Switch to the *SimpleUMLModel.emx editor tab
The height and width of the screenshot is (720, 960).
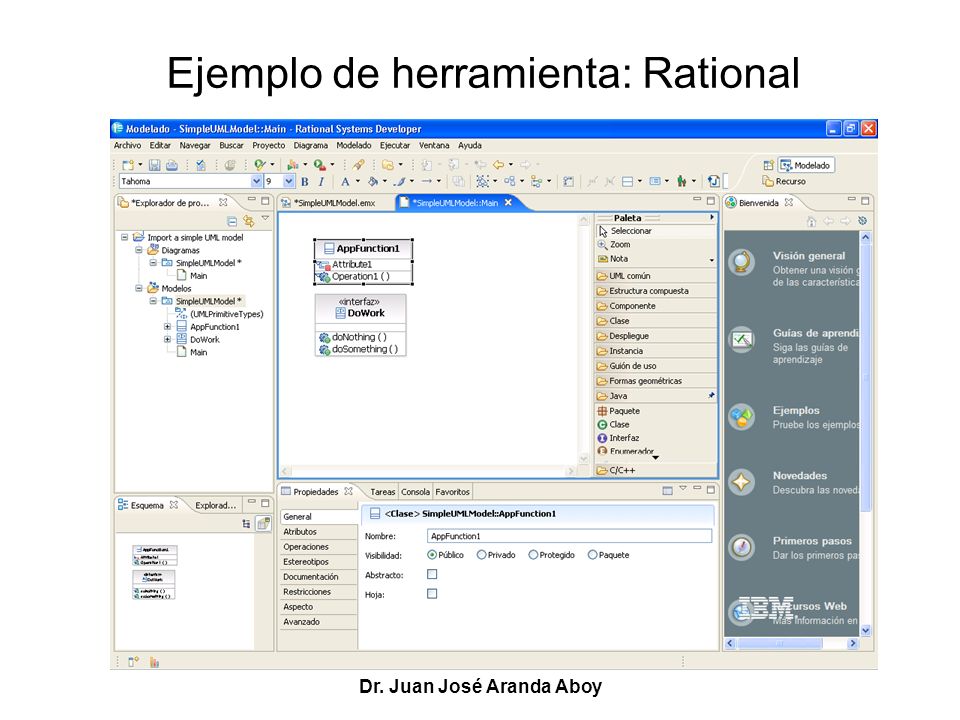pos(333,203)
